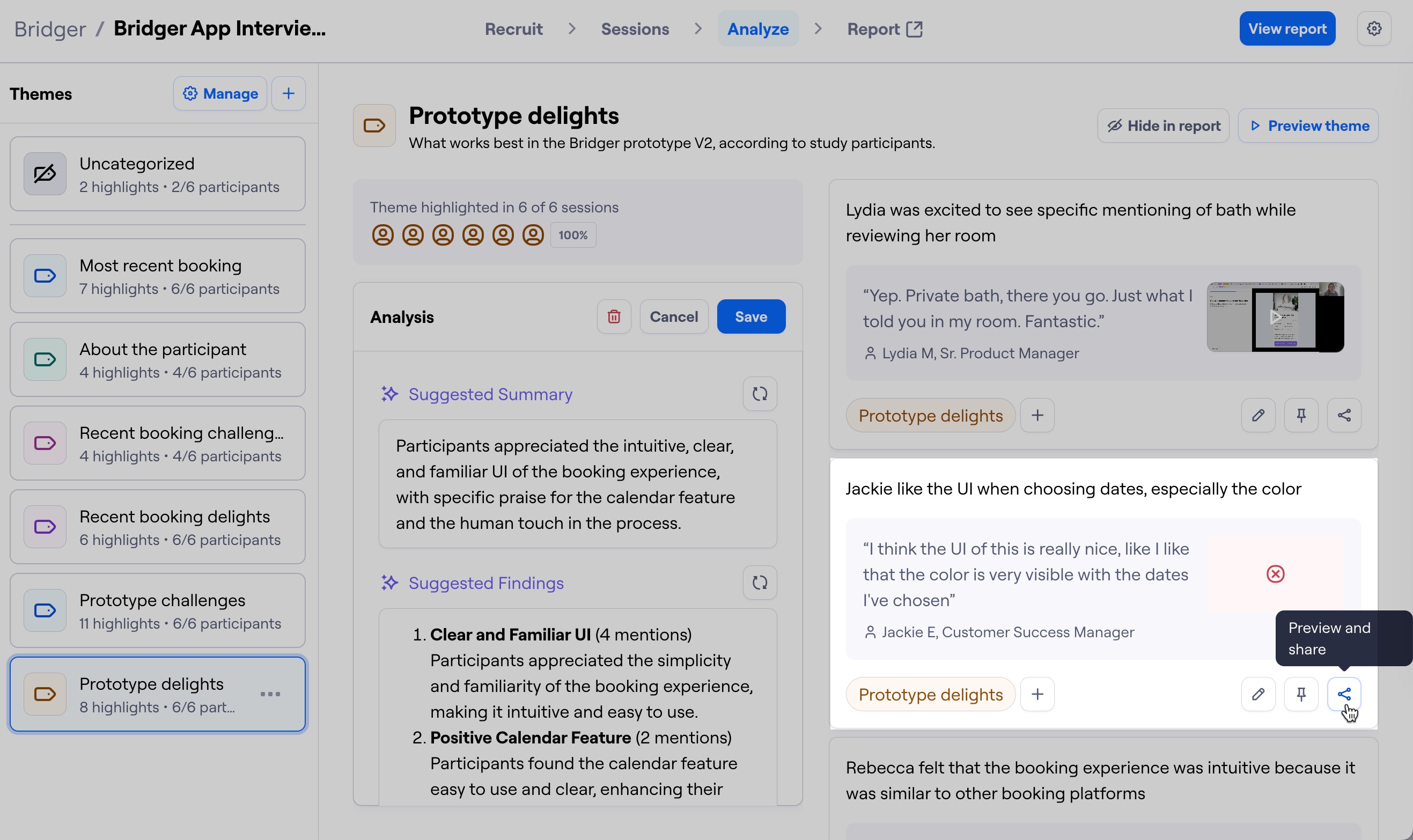Go to the Recruit step

coord(513,29)
